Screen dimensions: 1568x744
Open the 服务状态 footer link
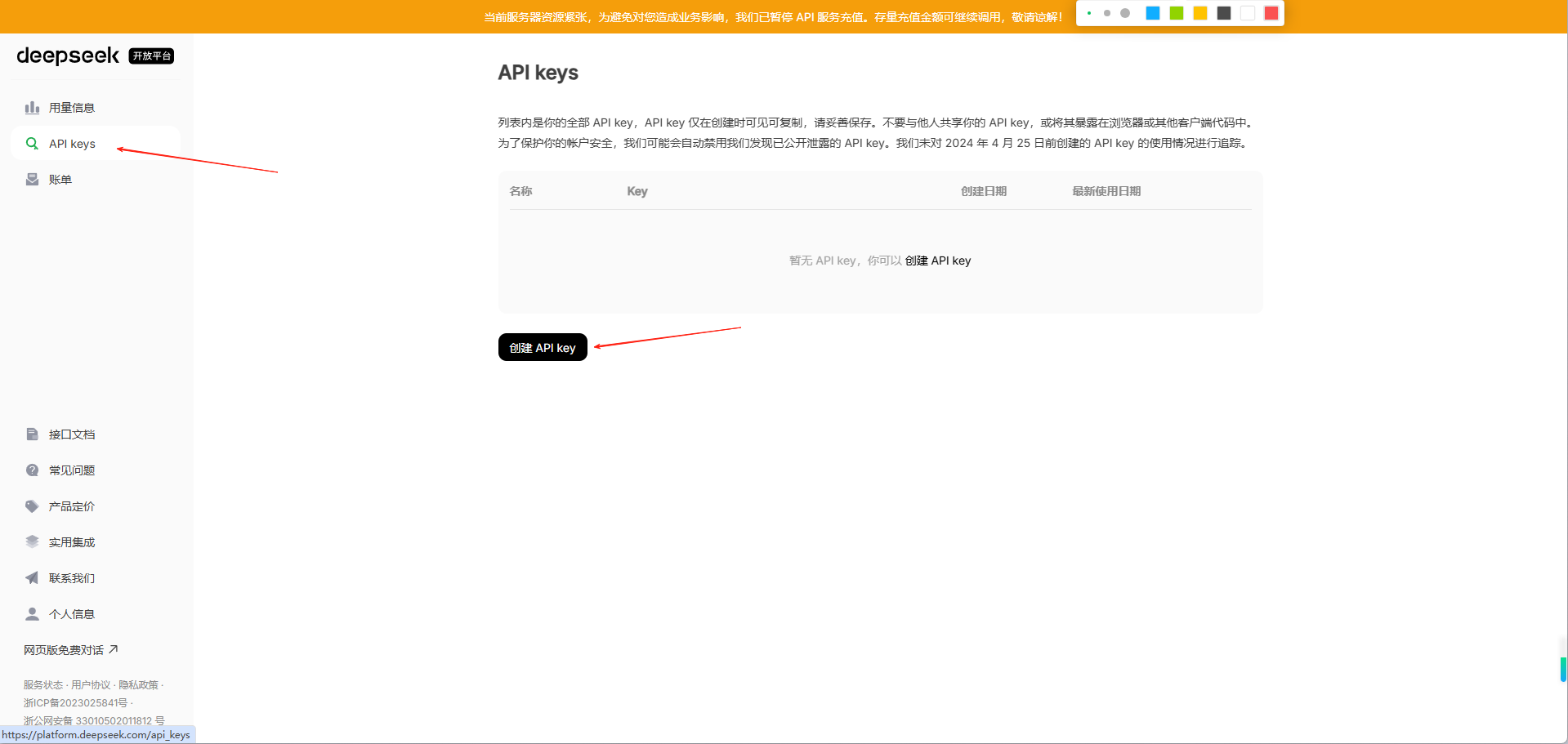(x=43, y=685)
